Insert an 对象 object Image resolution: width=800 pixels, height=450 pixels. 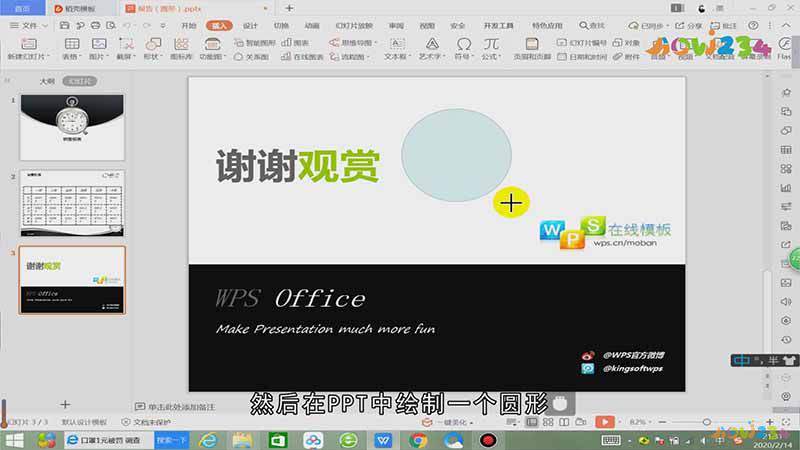click(x=626, y=43)
